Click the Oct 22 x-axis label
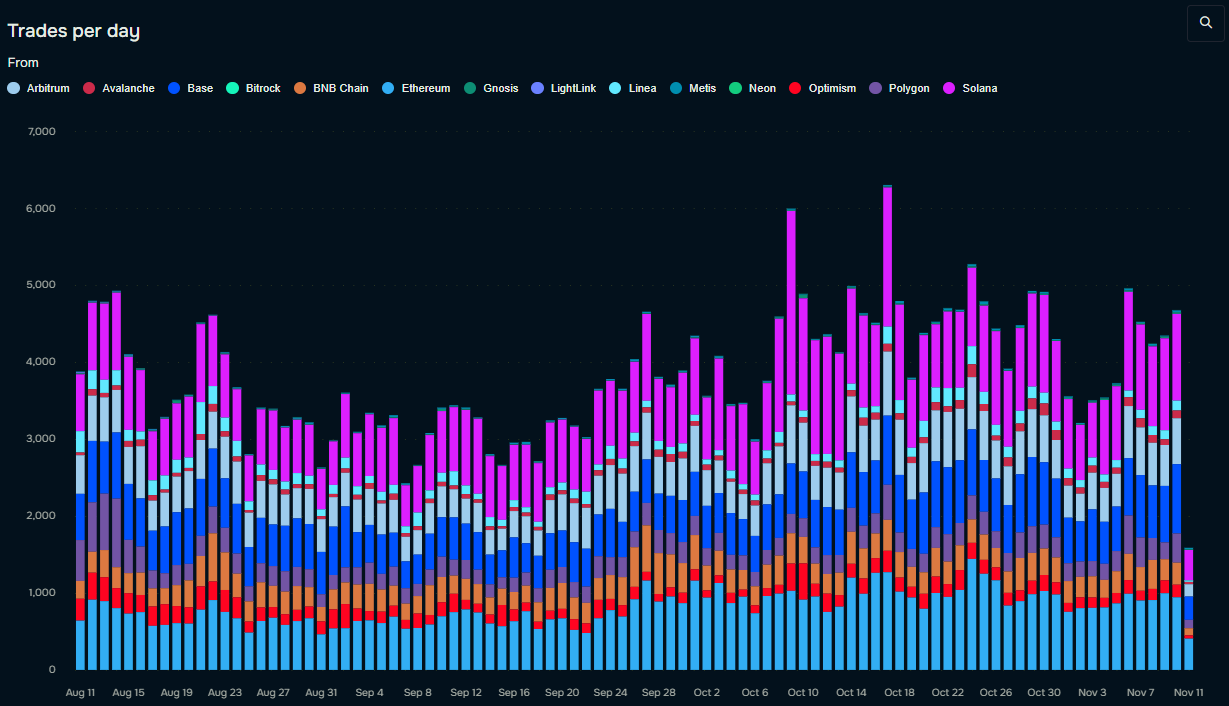 coord(947,692)
